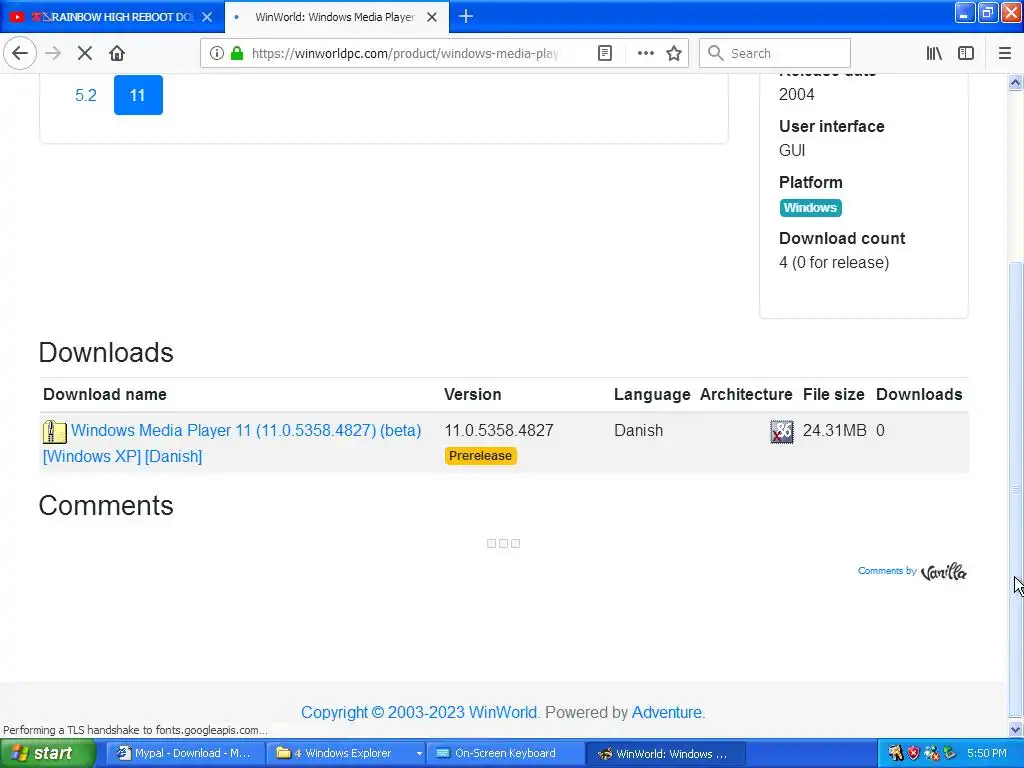Click the red shield security tray icon

click(914, 754)
